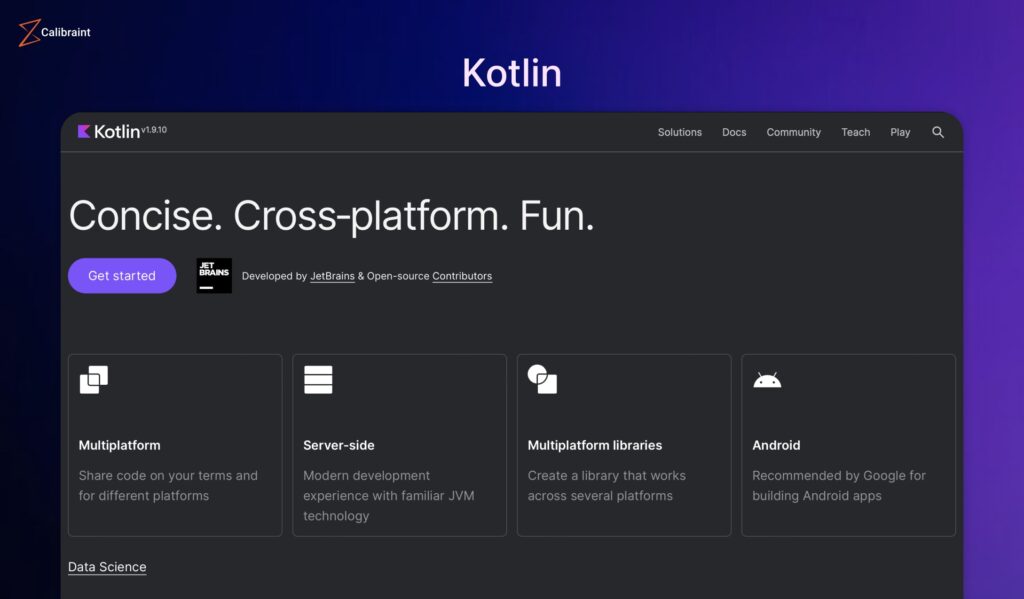Click the Android card title
Image resolution: width=1024 pixels, height=599 pixels.
click(x=776, y=445)
